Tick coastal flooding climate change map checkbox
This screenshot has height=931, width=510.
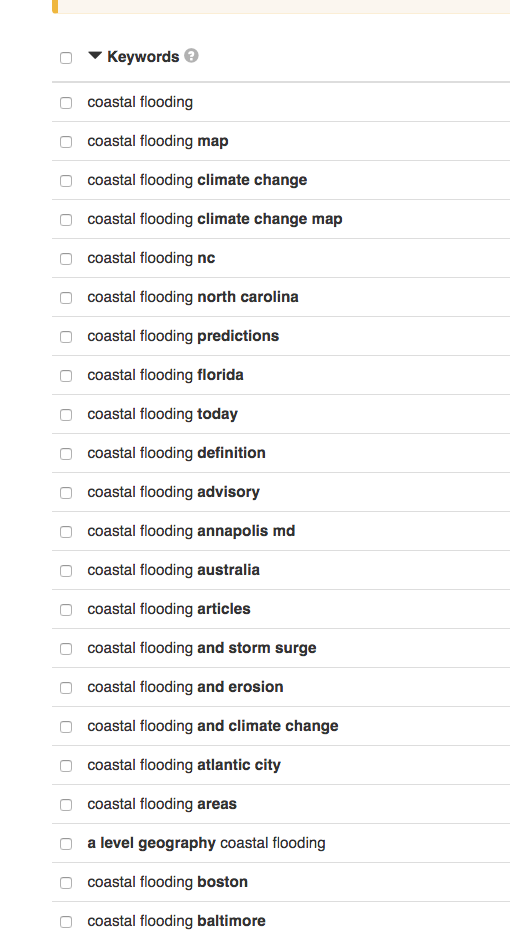tap(66, 220)
